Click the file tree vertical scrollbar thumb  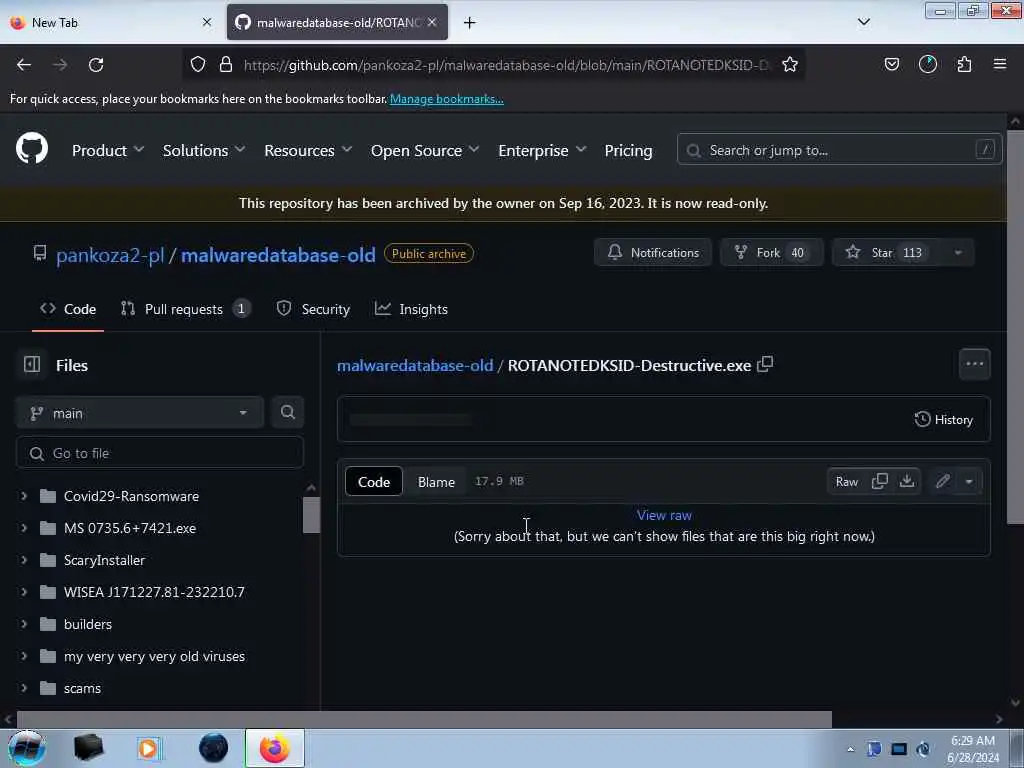click(311, 515)
